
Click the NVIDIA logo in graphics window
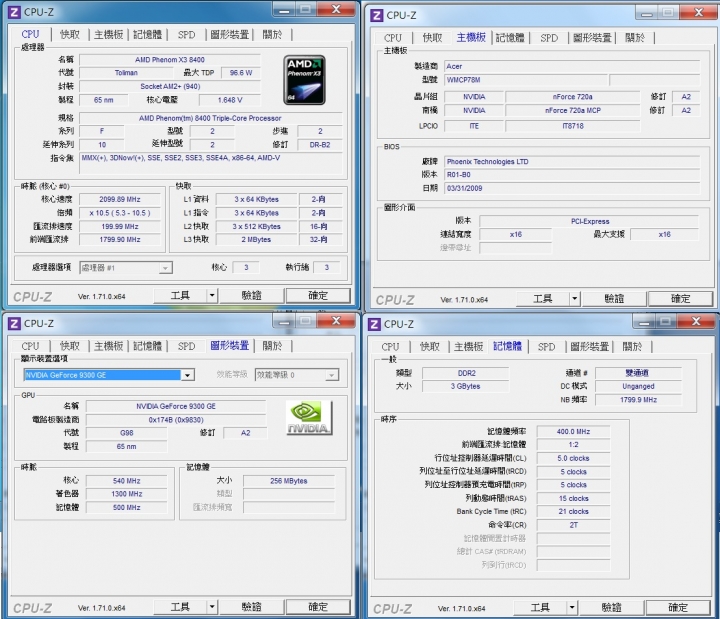[309, 417]
